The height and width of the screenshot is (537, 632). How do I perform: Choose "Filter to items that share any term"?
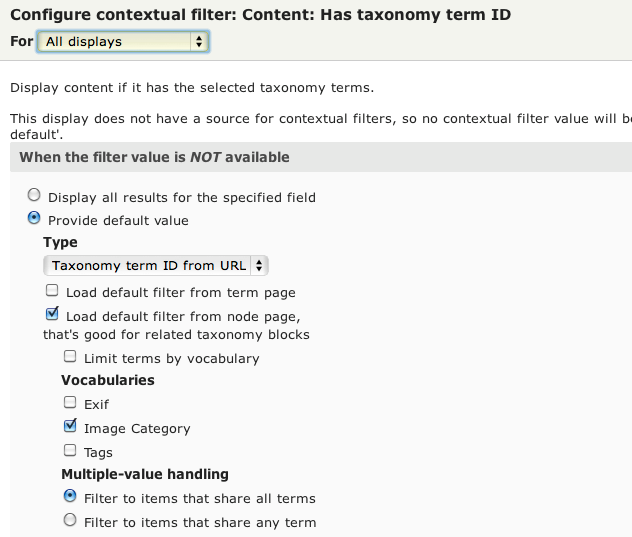(x=70, y=520)
